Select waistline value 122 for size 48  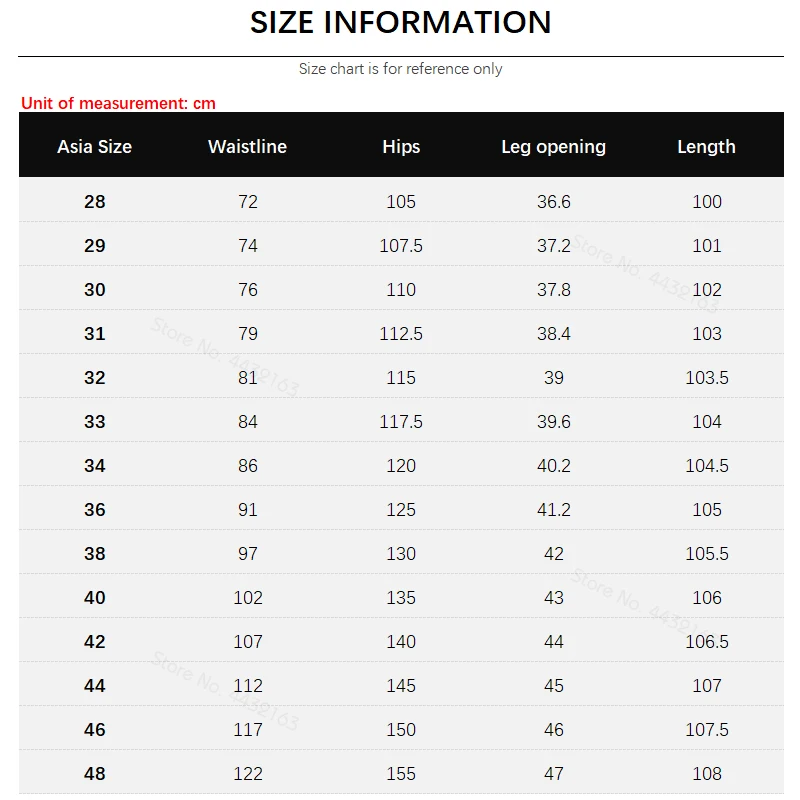248,773
